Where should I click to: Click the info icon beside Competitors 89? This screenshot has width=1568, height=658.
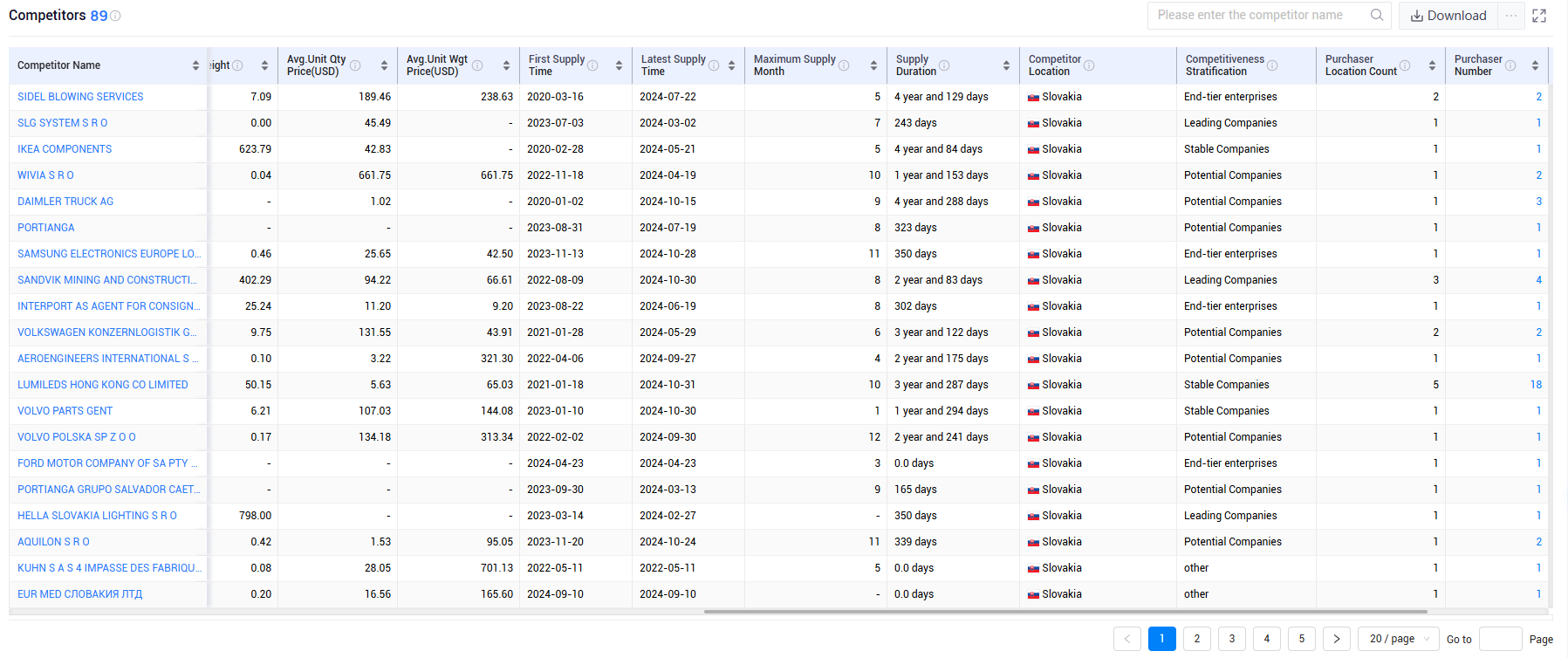click(116, 16)
